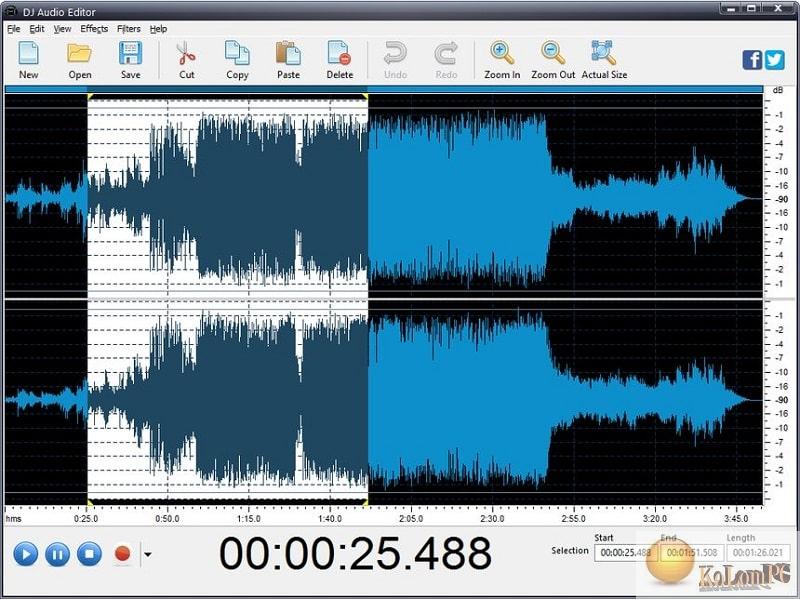
Task: Click the selection Start time field
Action: [626, 553]
